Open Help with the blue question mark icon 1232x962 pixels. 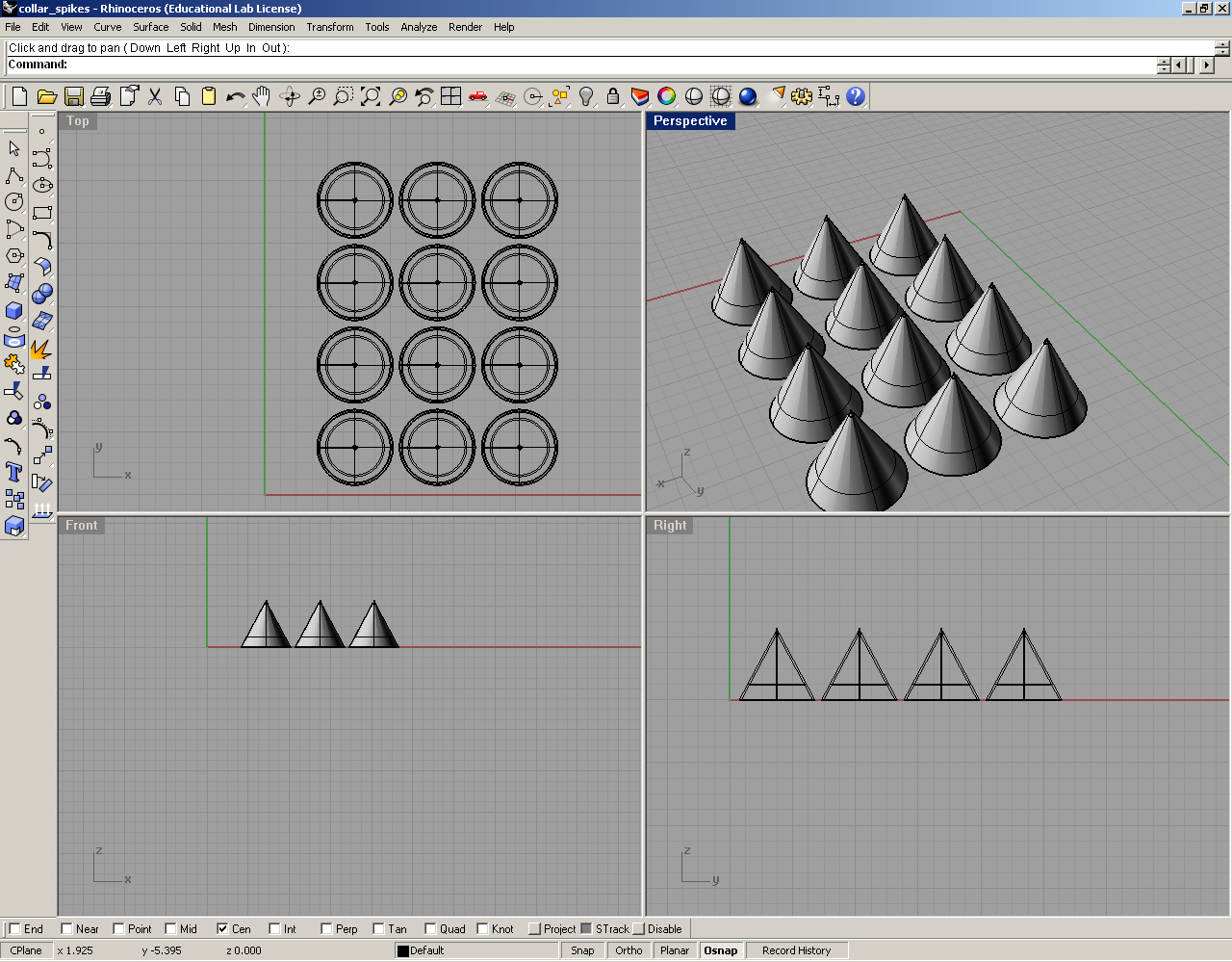(856, 96)
